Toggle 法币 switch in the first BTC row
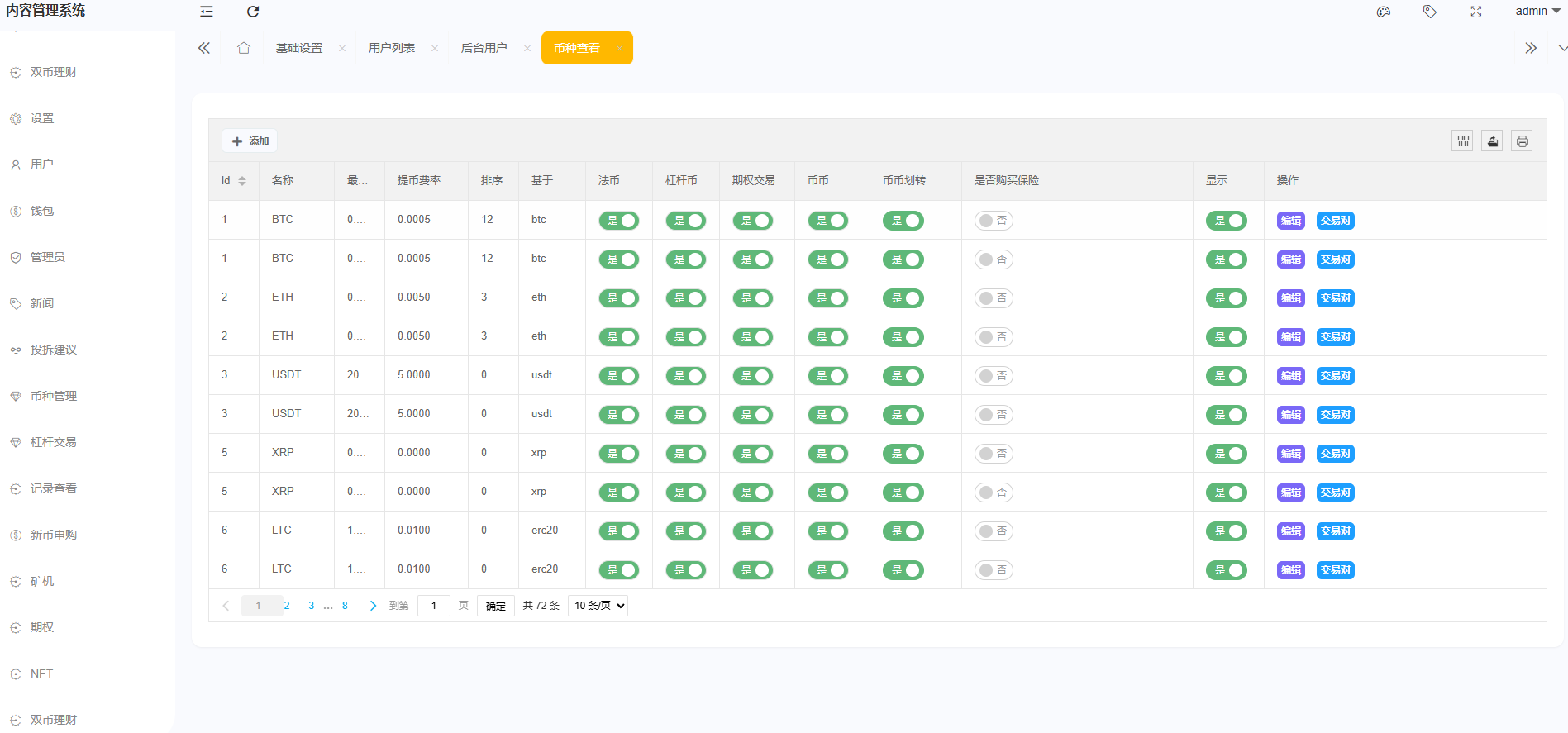This screenshot has width=1568, height=733. [x=618, y=221]
